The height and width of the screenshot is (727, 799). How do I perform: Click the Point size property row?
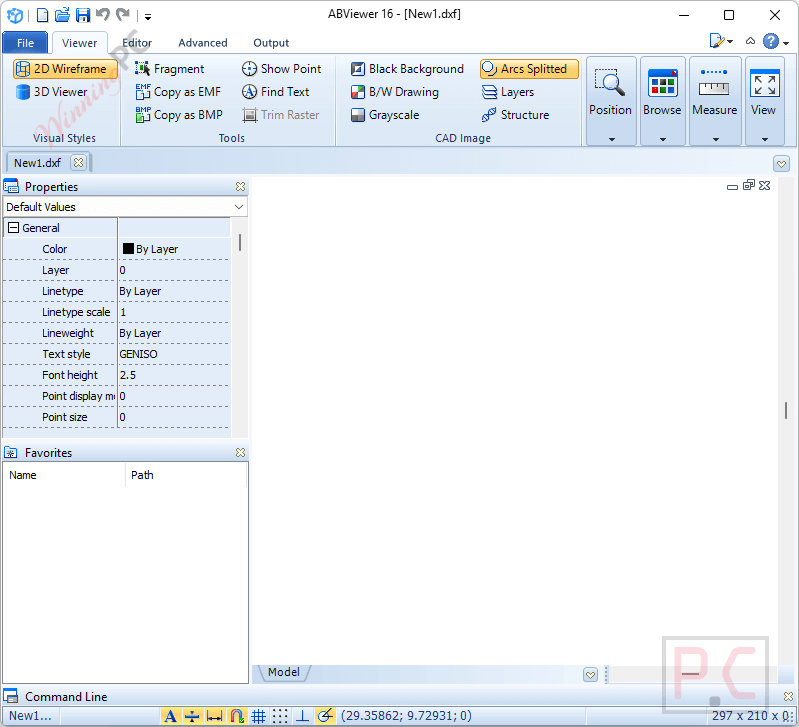click(x=116, y=417)
